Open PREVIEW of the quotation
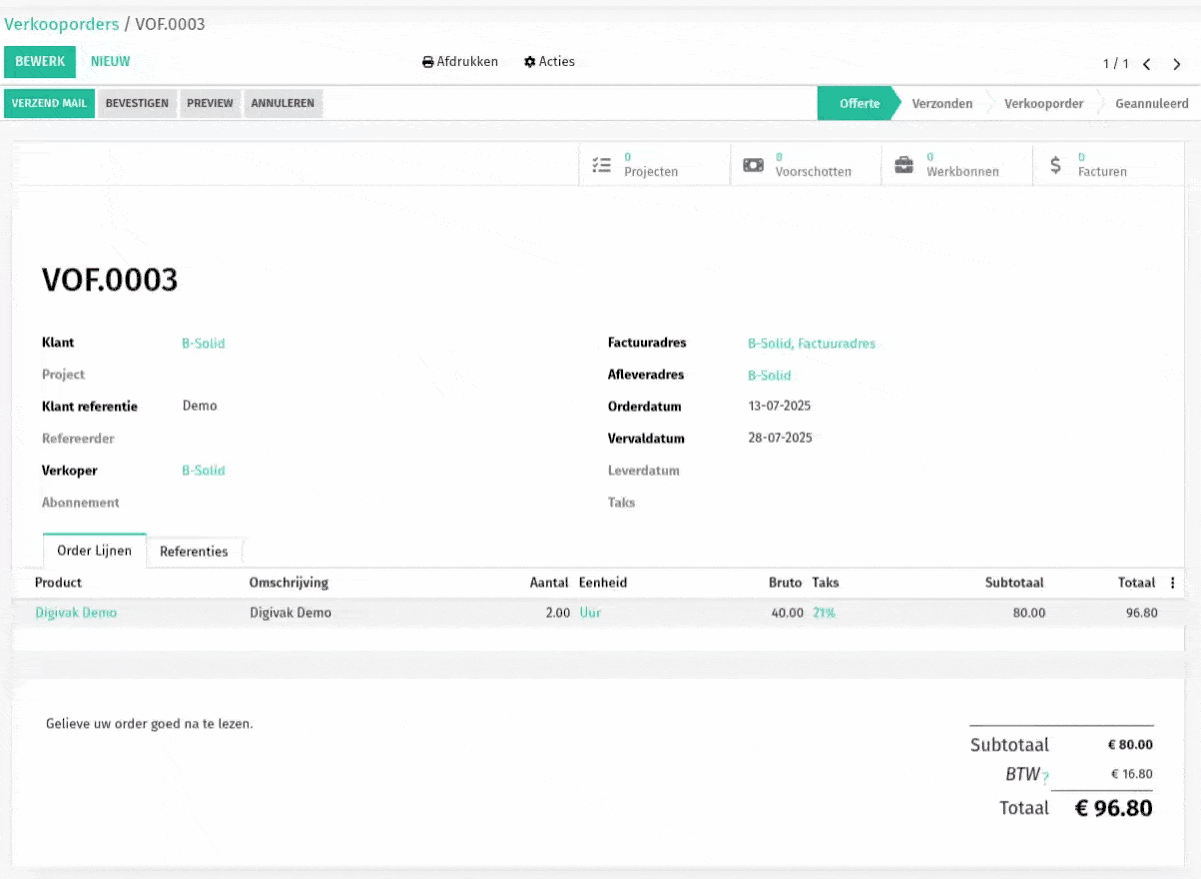 pyautogui.click(x=210, y=104)
